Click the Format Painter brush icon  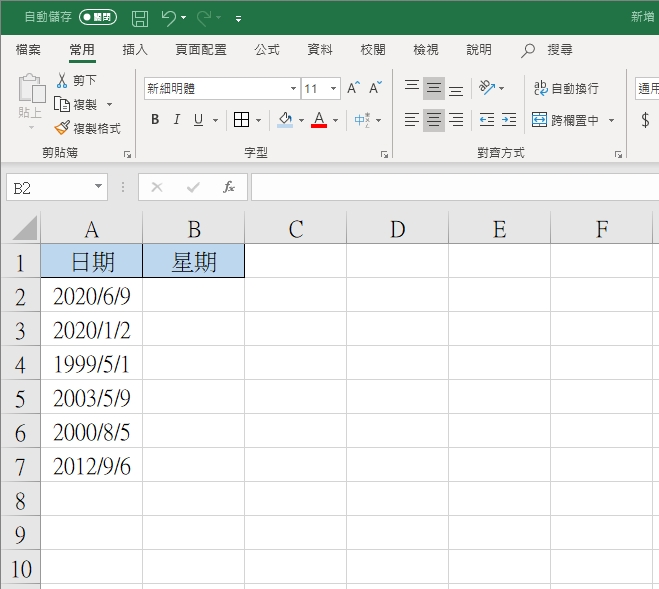pos(62,128)
